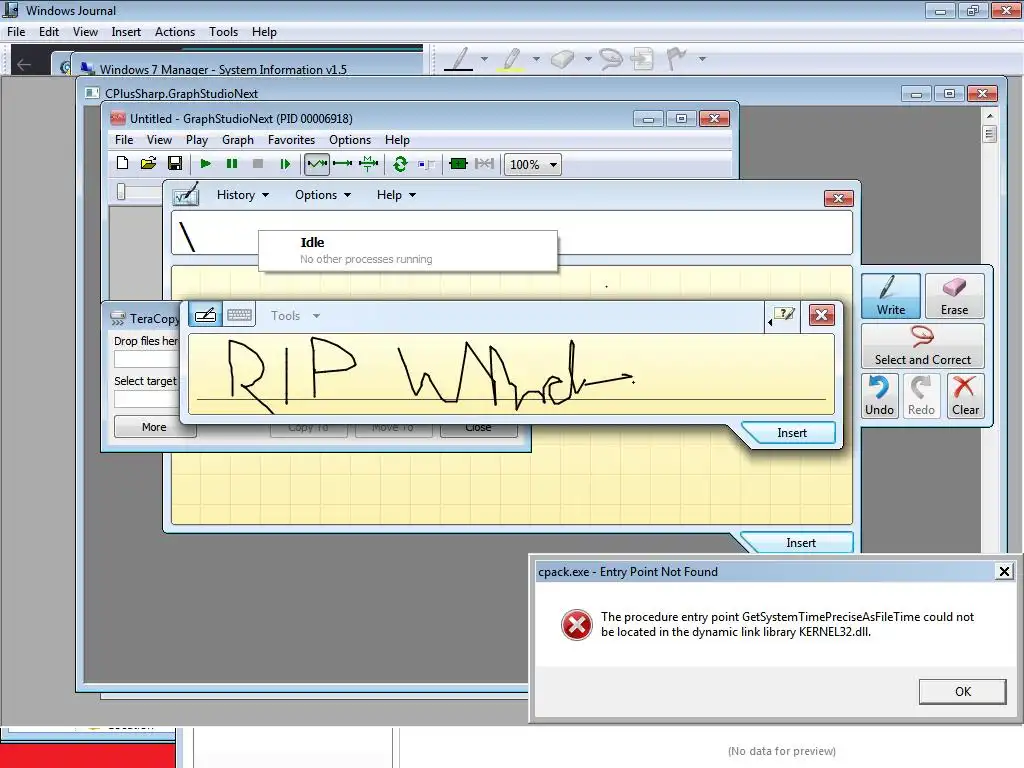Click the blue-square icon beside the Refresh arrows
Viewport: 1024px width, 768px height.
click(426, 164)
